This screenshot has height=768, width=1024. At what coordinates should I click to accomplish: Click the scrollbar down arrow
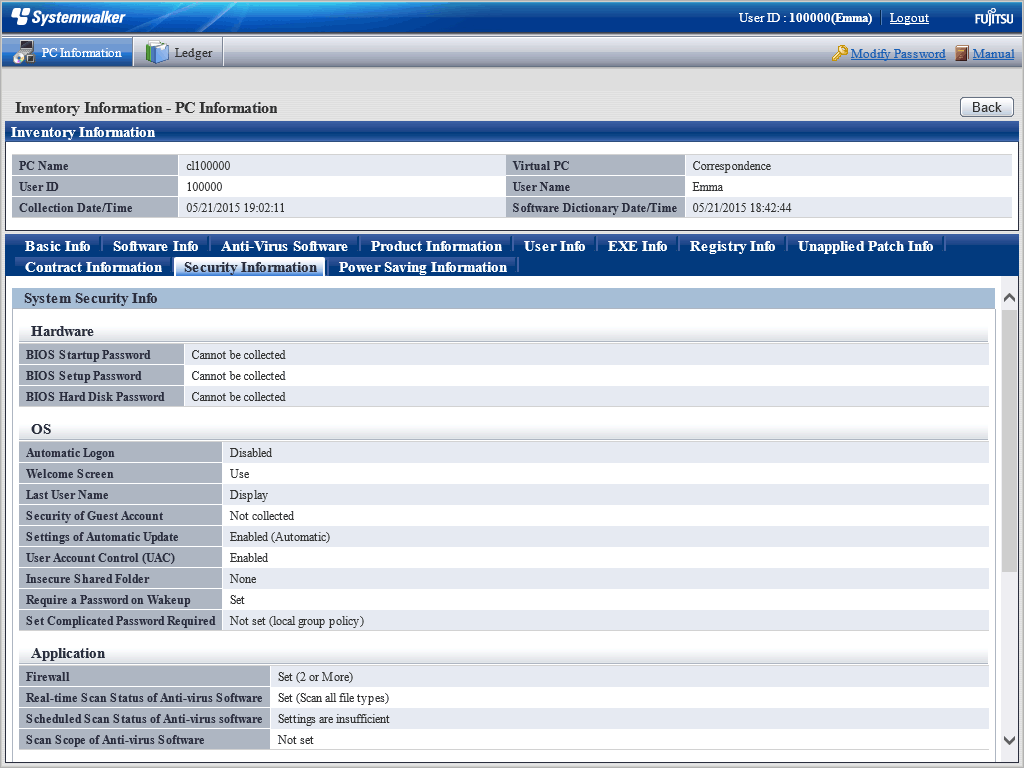point(1009,740)
